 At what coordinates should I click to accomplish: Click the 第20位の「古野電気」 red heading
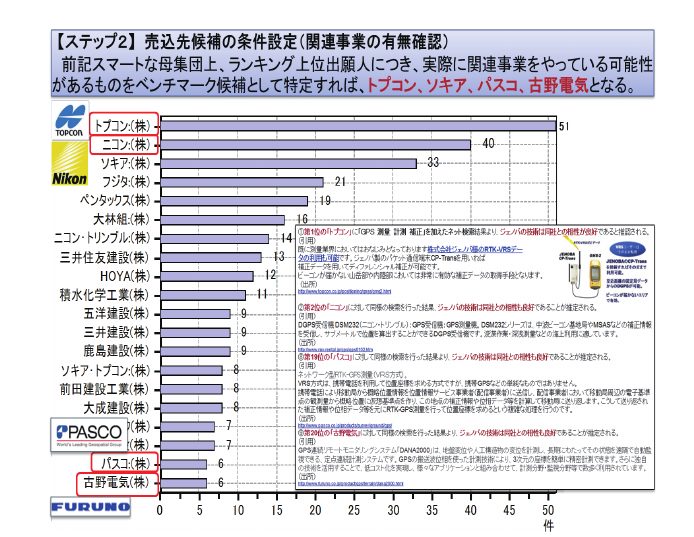pyautogui.click(x=331, y=433)
